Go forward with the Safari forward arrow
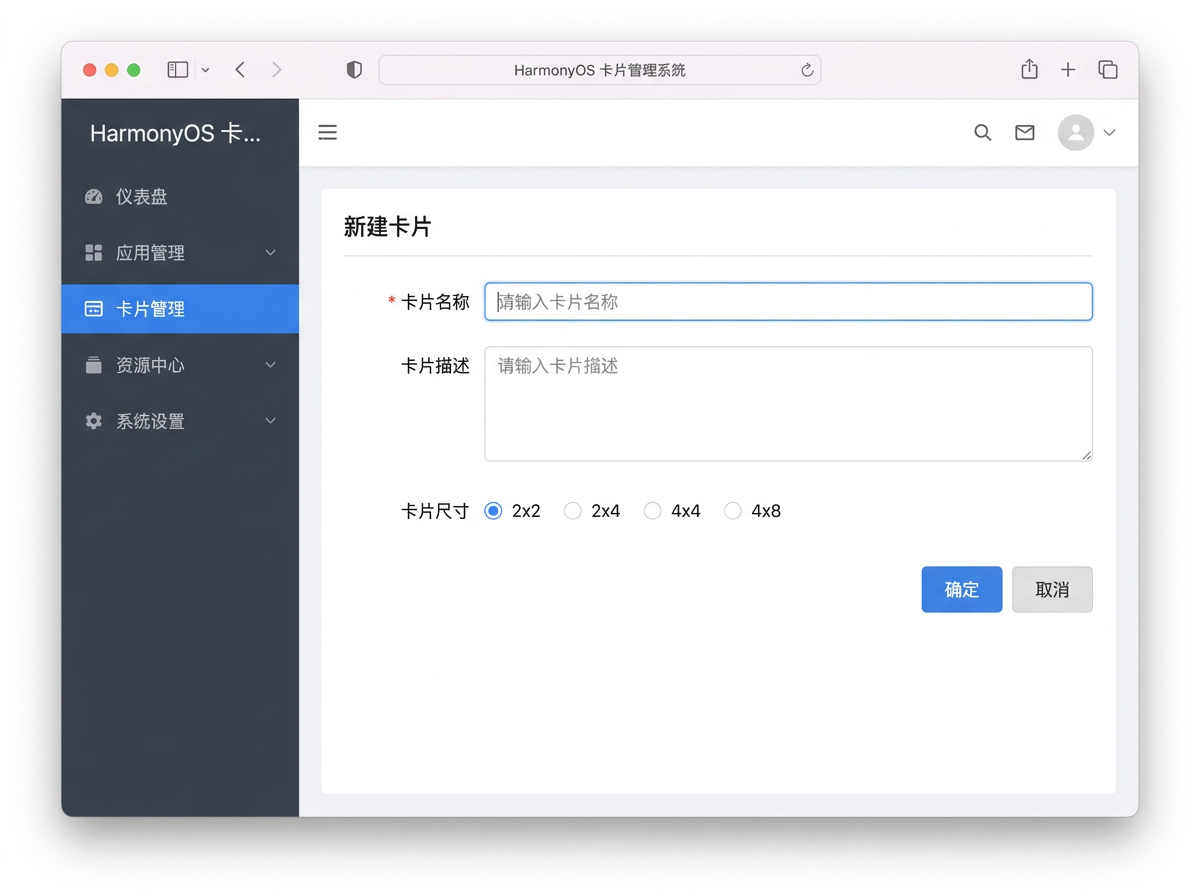The height and width of the screenshot is (896, 1200). (x=277, y=69)
